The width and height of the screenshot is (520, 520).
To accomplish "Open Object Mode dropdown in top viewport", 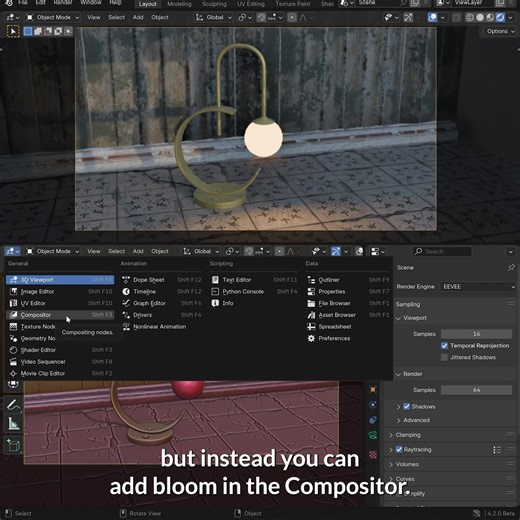I will (53, 17).
